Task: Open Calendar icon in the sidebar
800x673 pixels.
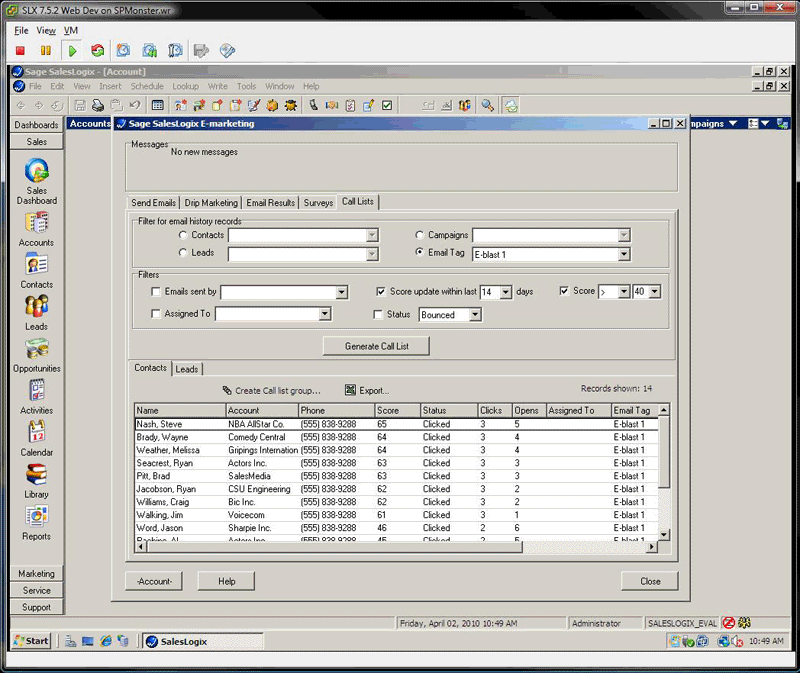Action: click(37, 433)
